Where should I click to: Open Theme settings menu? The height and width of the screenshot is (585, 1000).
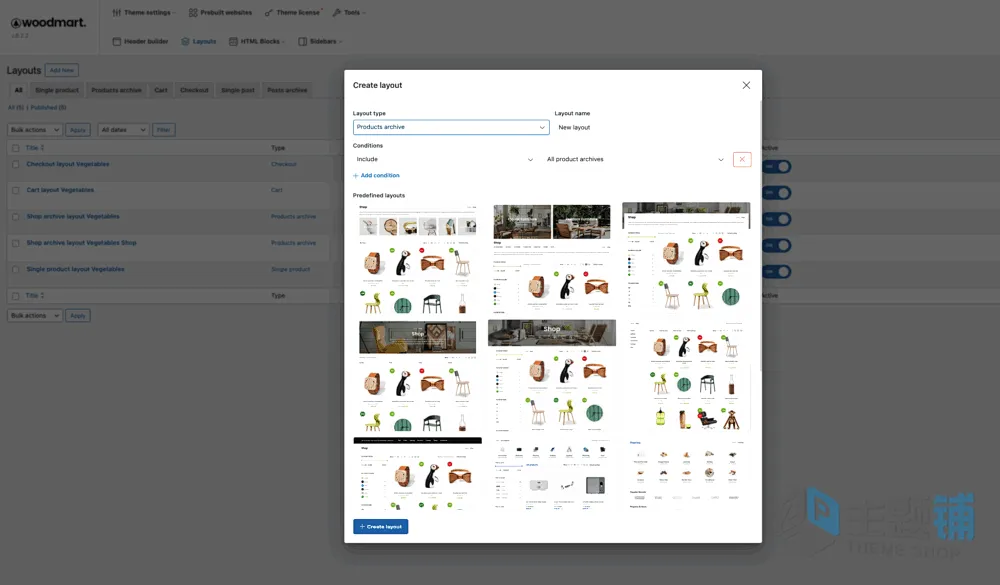tap(143, 13)
